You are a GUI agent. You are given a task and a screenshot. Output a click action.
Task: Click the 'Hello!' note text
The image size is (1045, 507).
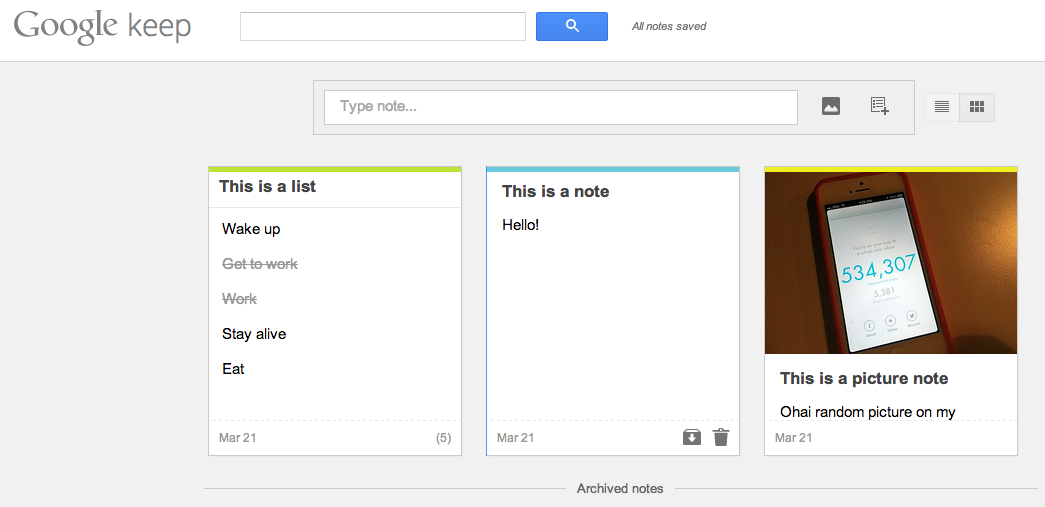(x=521, y=225)
